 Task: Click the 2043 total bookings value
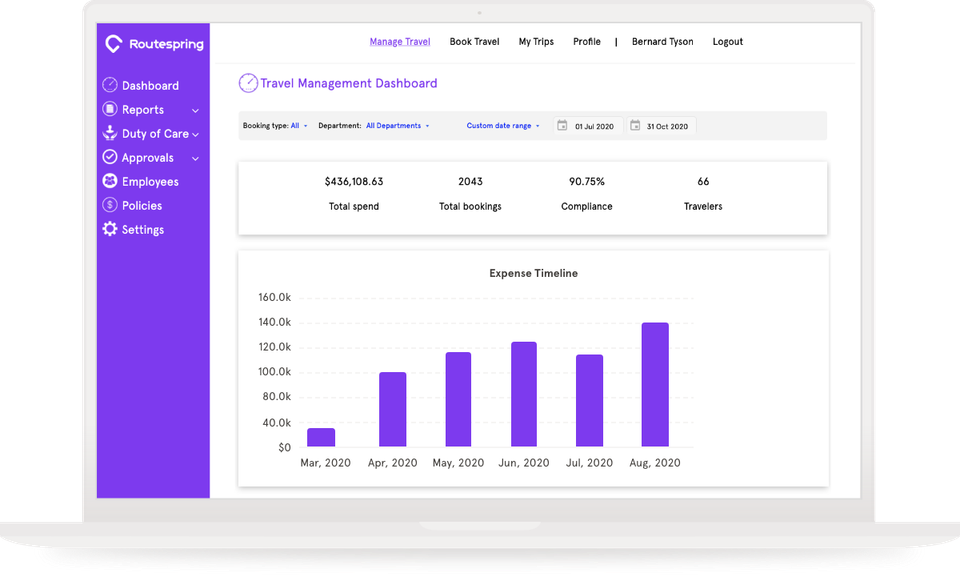tap(470, 181)
